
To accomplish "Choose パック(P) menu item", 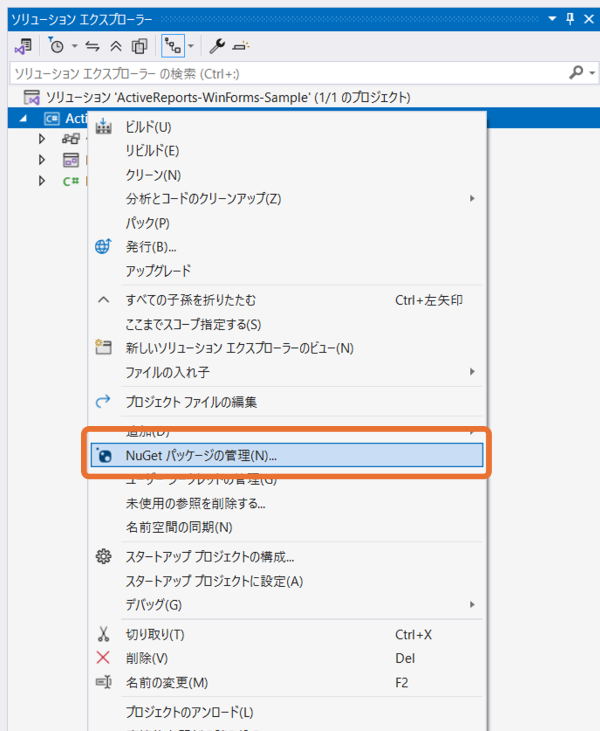I will [x=287, y=223].
